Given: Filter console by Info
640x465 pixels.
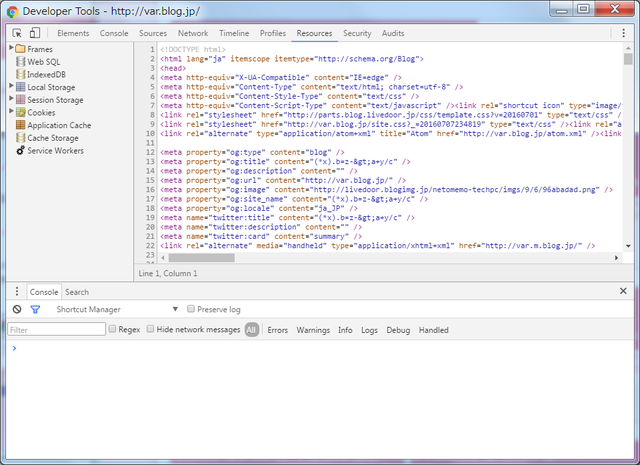Looking at the screenshot, I should pos(345,330).
